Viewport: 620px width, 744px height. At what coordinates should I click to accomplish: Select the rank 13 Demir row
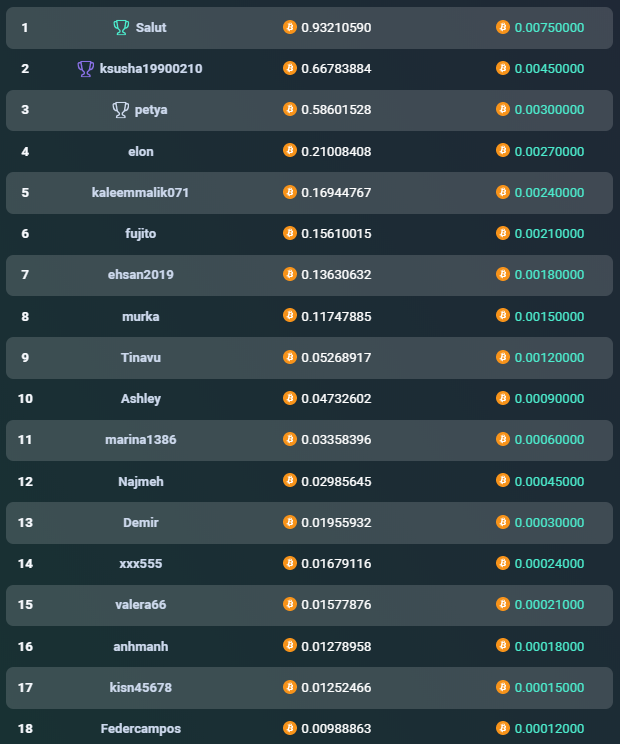click(309, 523)
